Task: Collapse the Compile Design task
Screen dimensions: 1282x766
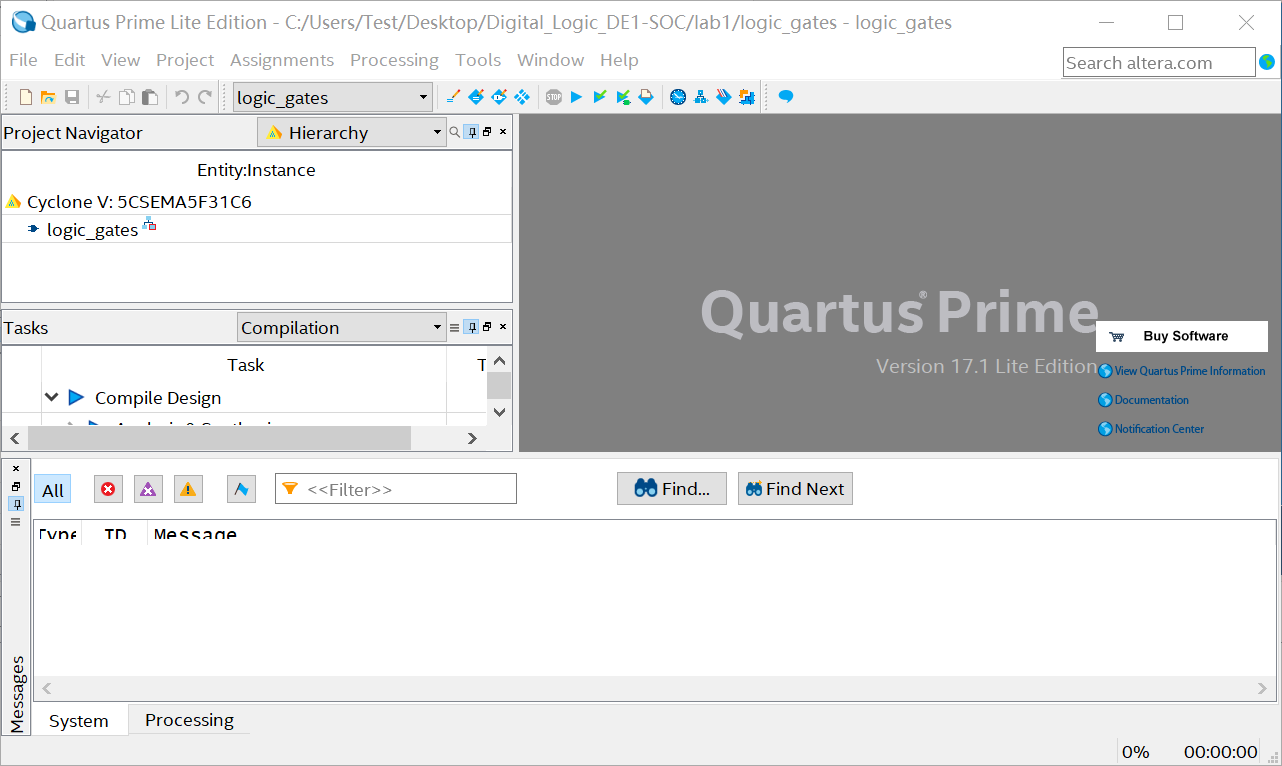Action: coord(52,398)
